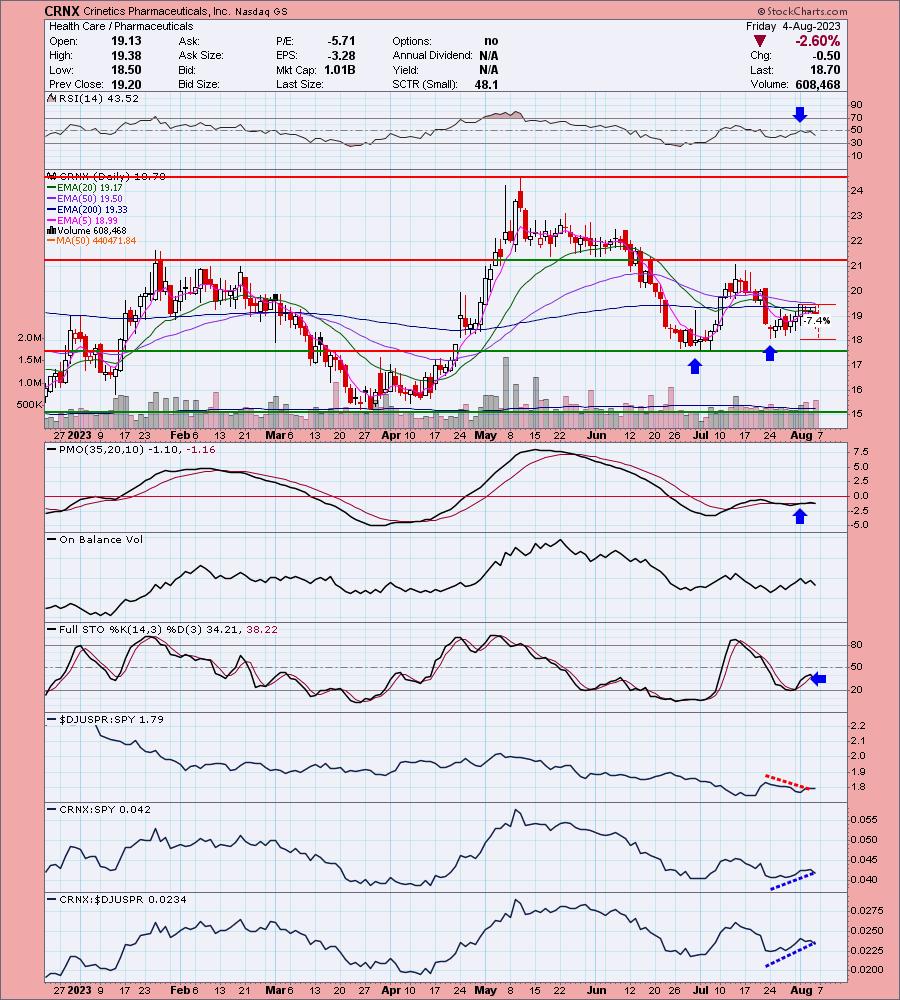
Task: Select the Open price value 19.13
Action: [x=126, y=41]
